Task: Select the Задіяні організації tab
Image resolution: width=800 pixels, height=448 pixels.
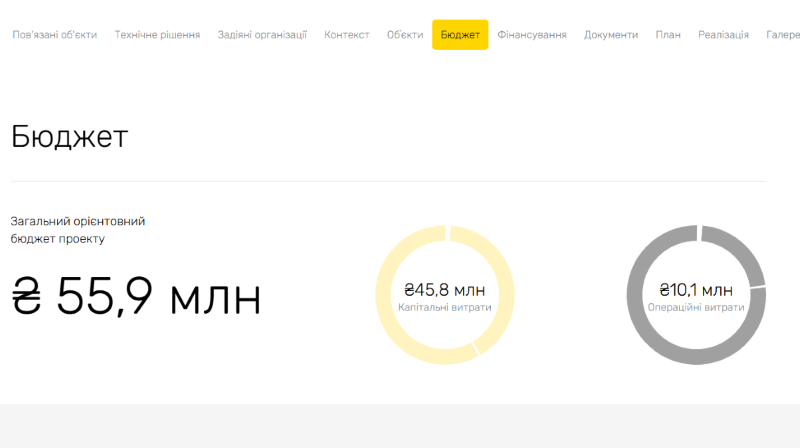Action: (x=262, y=34)
